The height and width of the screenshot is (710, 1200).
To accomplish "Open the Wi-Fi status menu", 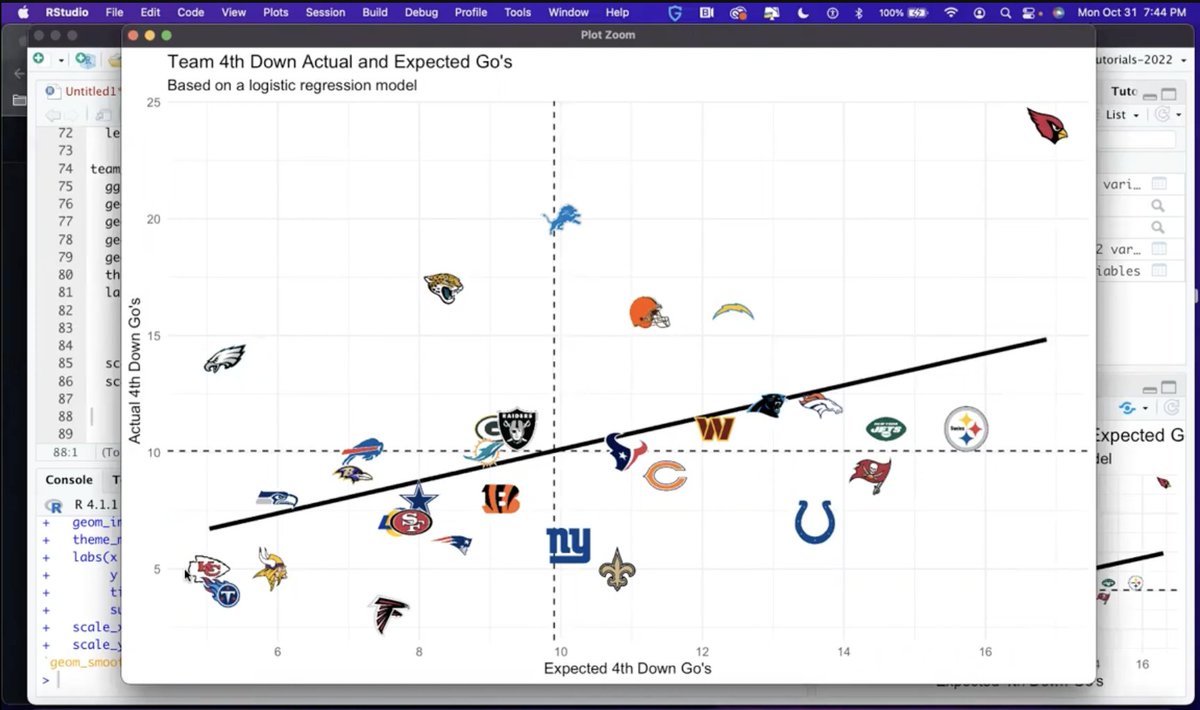I will pyautogui.click(x=951, y=12).
